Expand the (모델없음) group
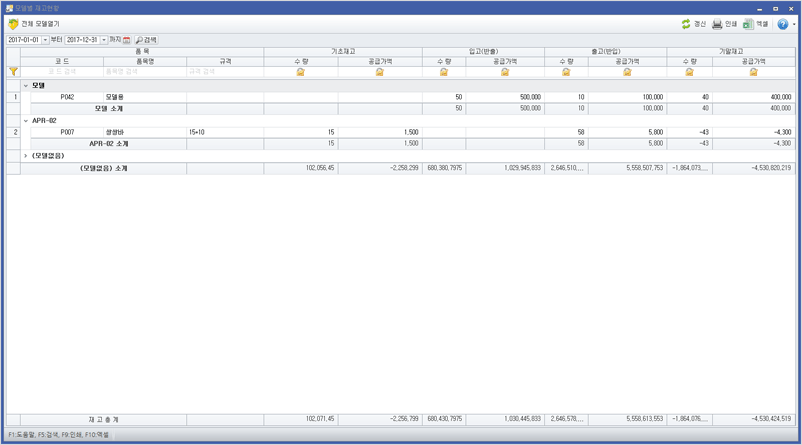The height and width of the screenshot is (445, 802). pyautogui.click(x=26, y=156)
